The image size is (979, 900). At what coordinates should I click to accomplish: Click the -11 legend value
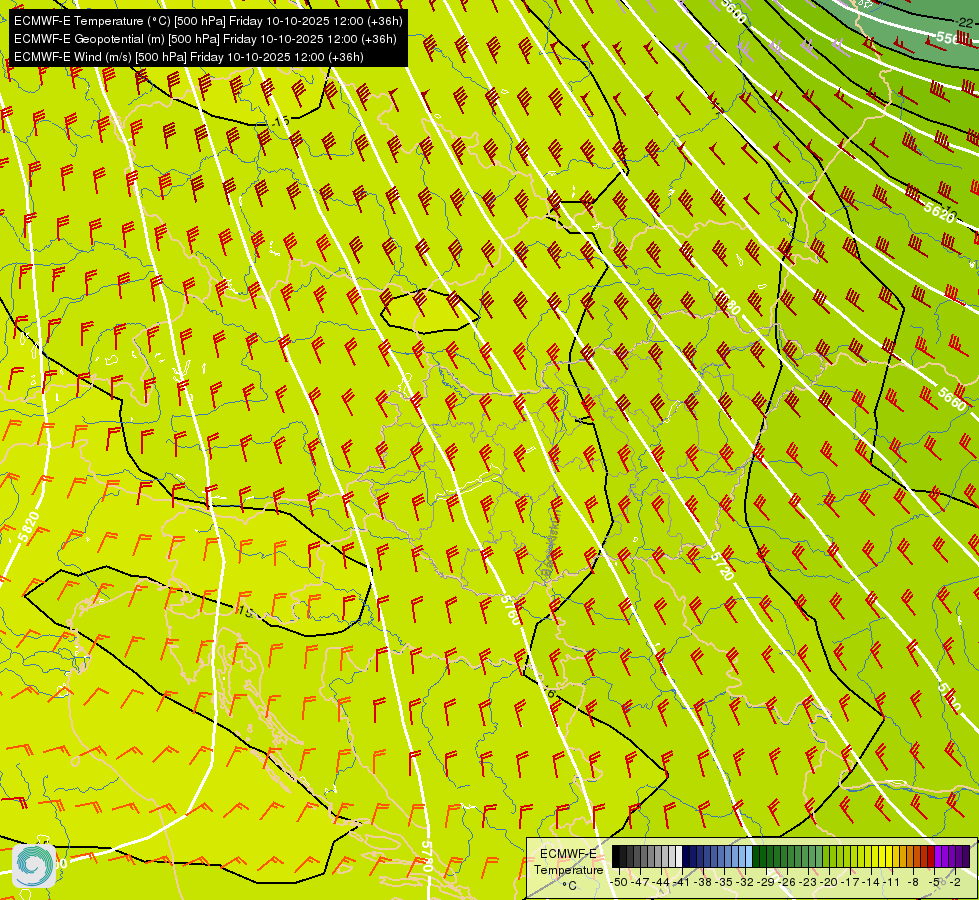pyautogui.click(x=891, y=882)
